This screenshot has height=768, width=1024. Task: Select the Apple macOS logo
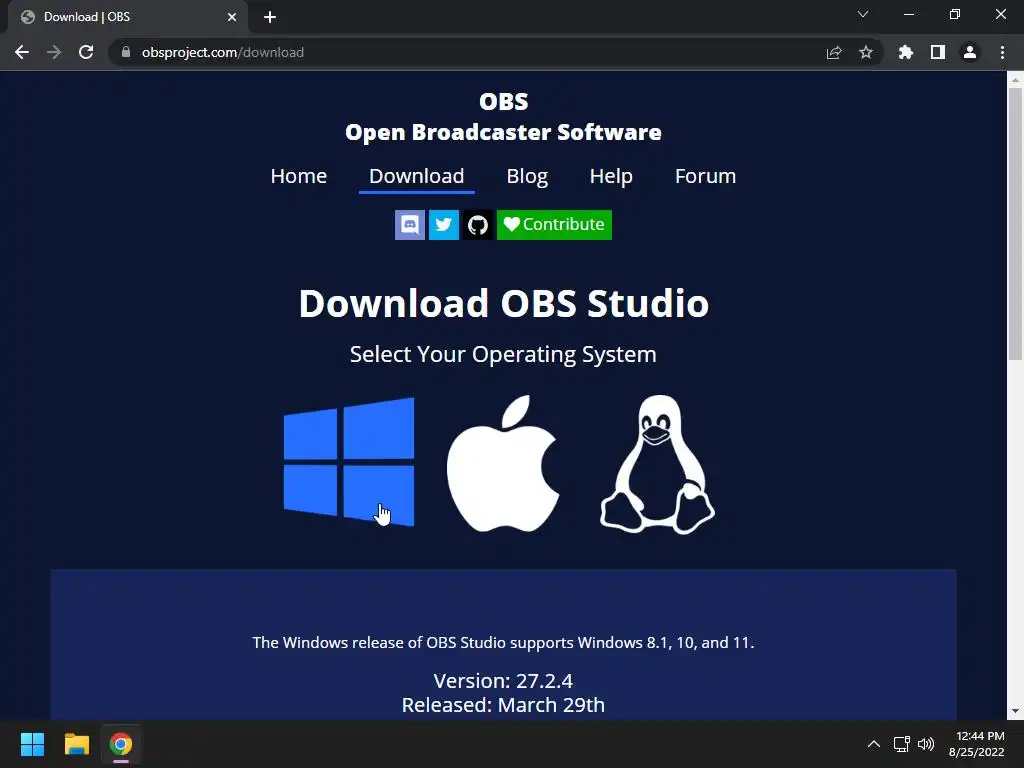tap(503, 463)
